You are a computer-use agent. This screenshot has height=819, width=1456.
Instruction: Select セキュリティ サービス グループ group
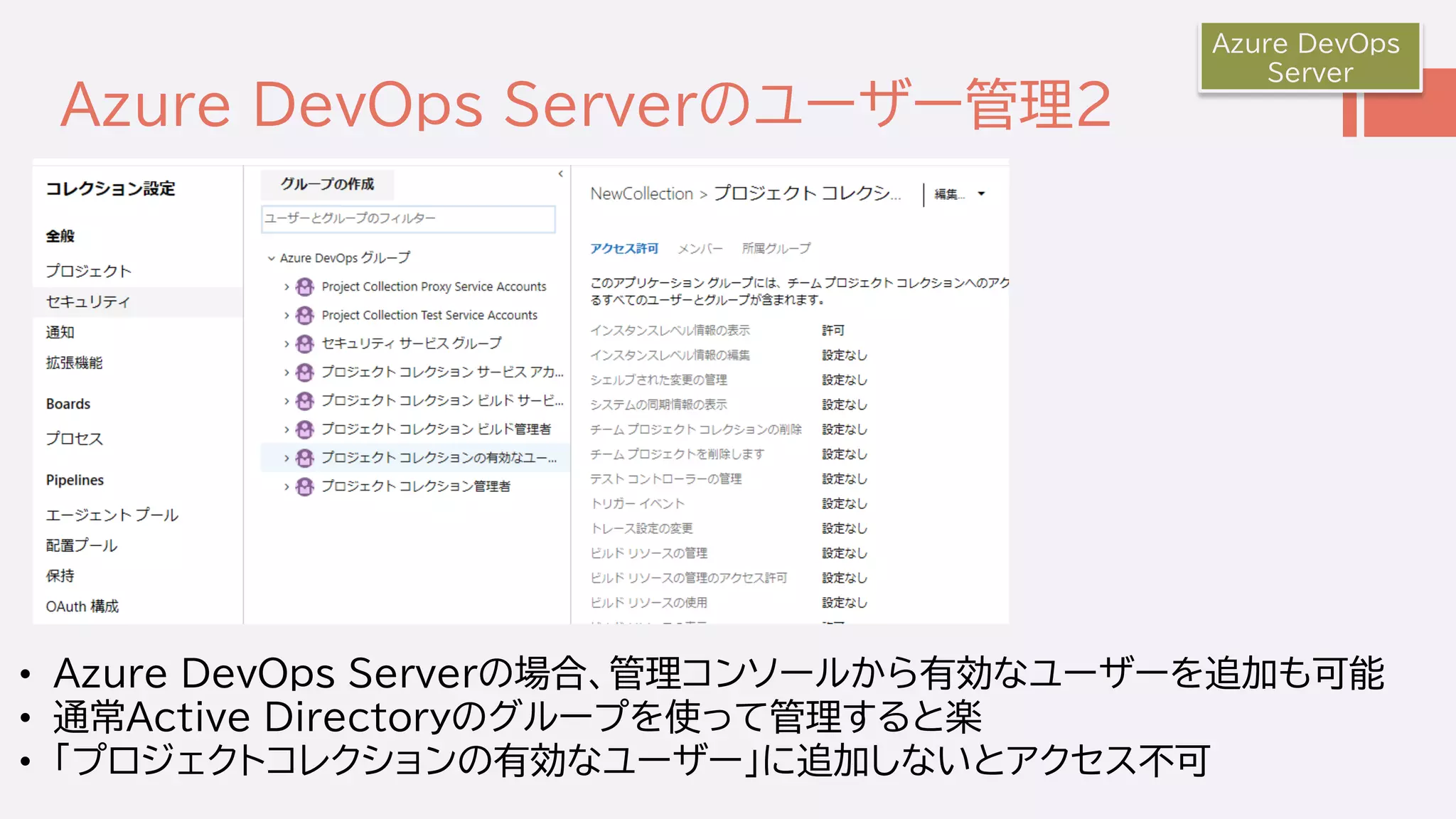pos(412,343)
